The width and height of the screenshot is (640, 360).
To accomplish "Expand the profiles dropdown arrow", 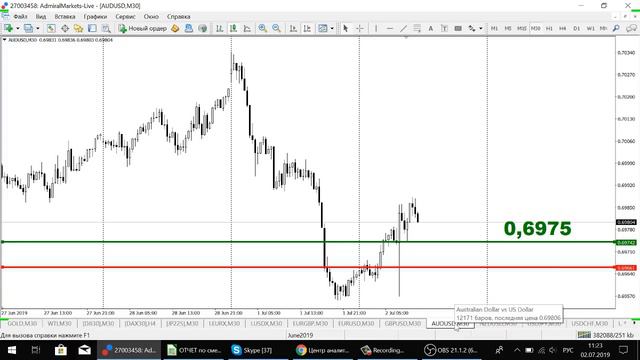I will [38, 28].
